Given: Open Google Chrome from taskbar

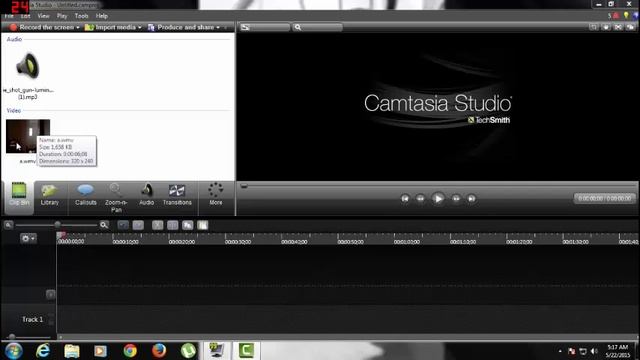Looking at the screenshot, I should [x=130, y=351].
